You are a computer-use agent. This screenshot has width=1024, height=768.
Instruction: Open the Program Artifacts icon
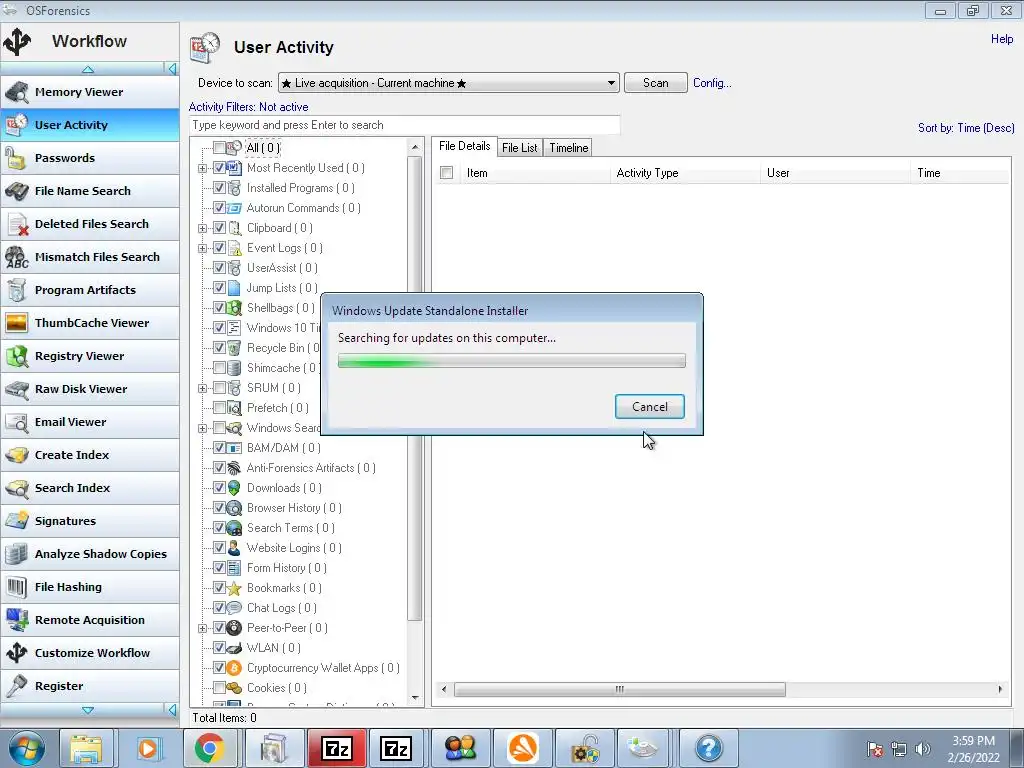point(16,290)
